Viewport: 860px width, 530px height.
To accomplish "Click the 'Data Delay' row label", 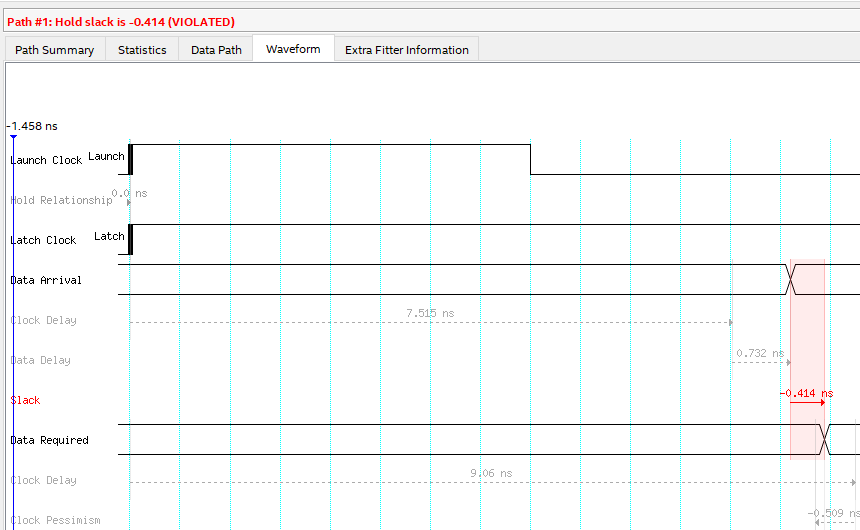I will (41, 360).
